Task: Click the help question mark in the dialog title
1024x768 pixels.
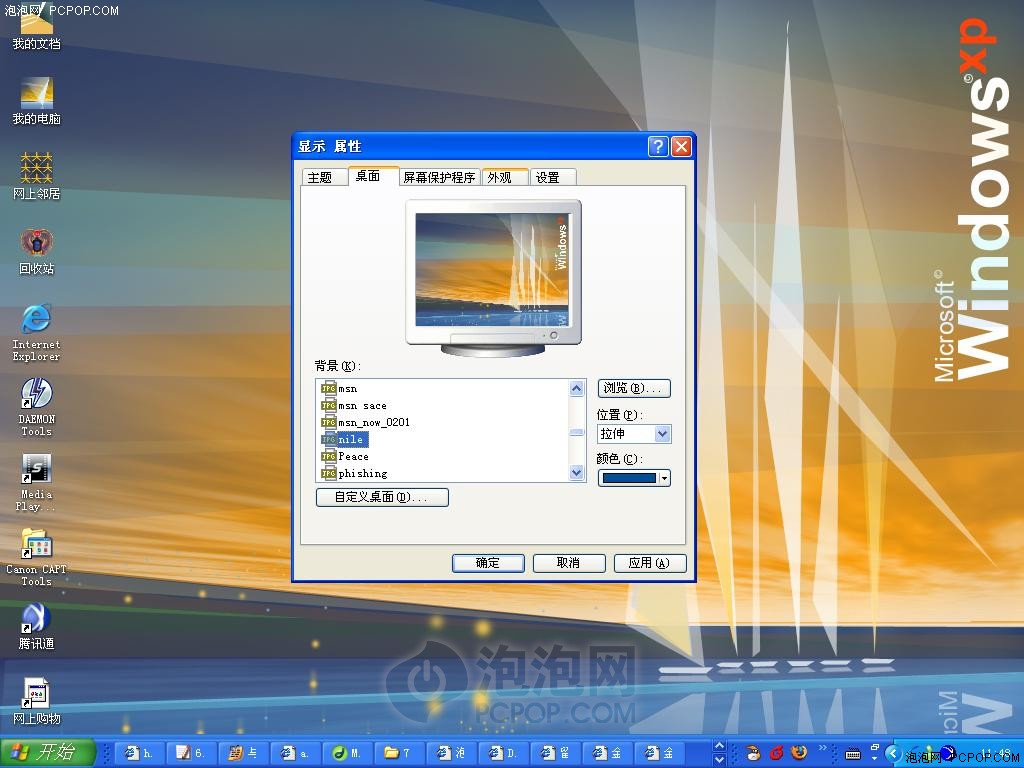Action: click(658, 146)
